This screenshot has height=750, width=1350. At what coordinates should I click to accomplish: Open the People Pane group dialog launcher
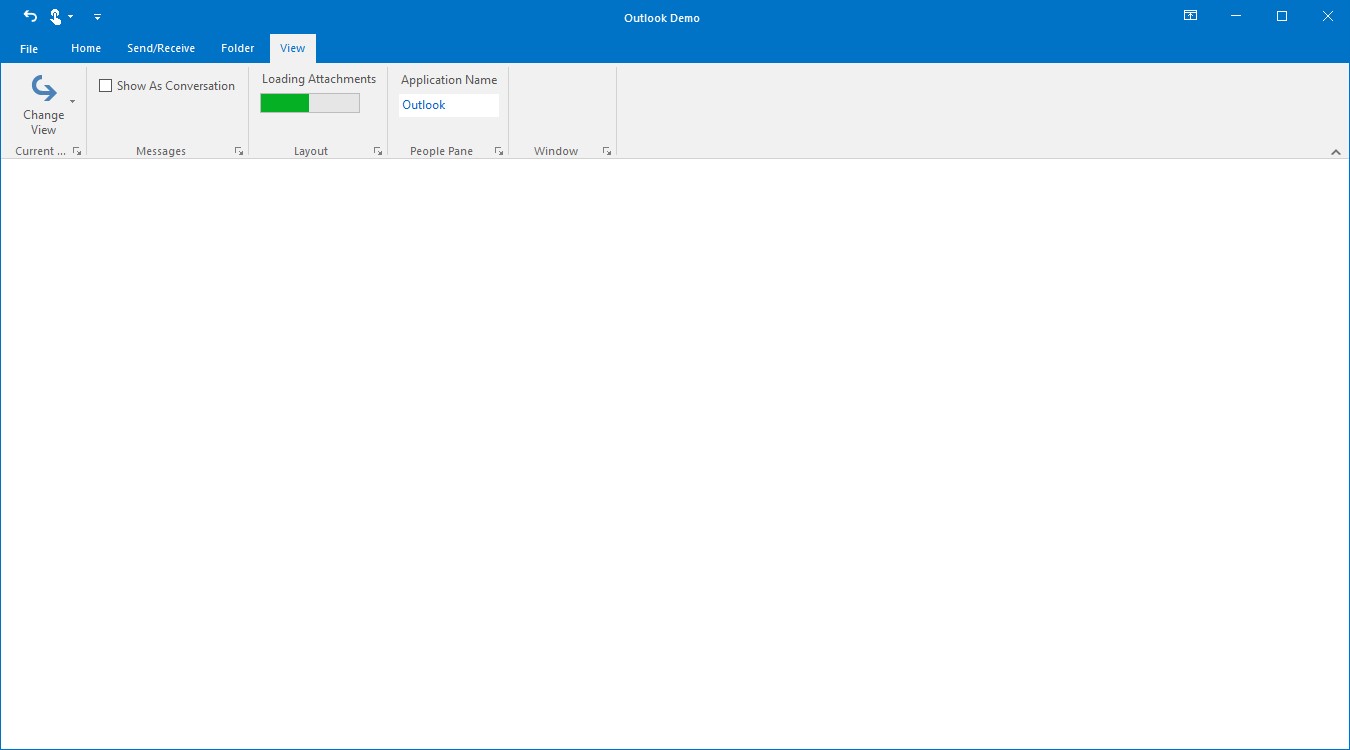point(498,150)
